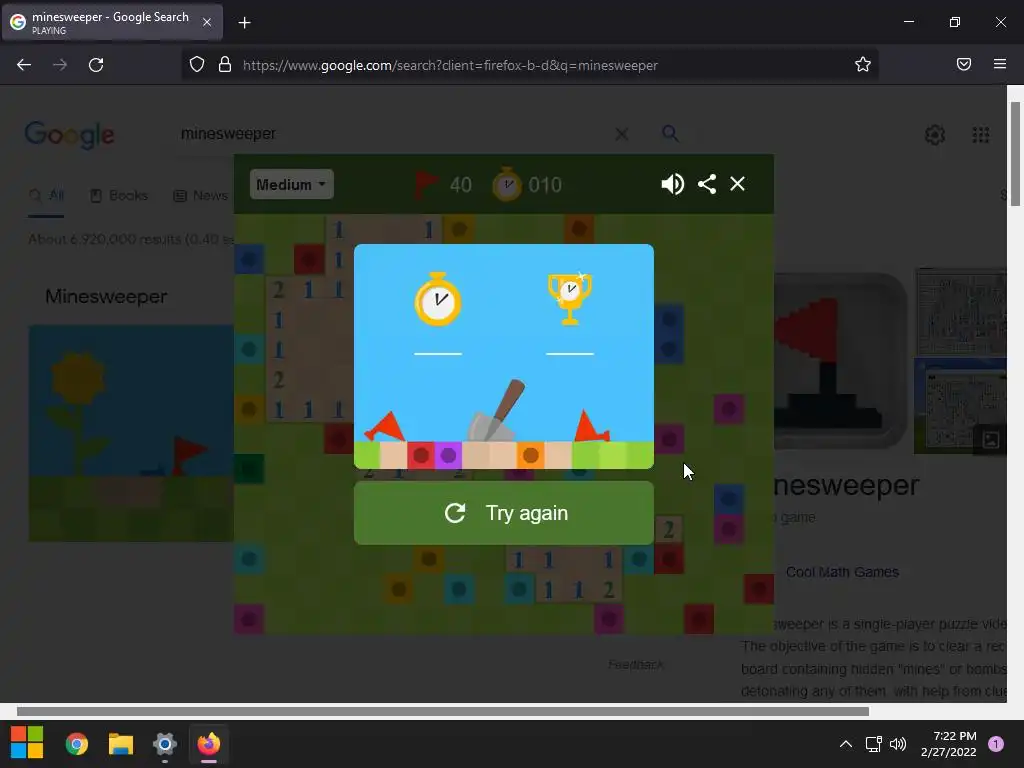Click the horizontal page scrollbar
1024x768 pixels.
pos(443,711)
